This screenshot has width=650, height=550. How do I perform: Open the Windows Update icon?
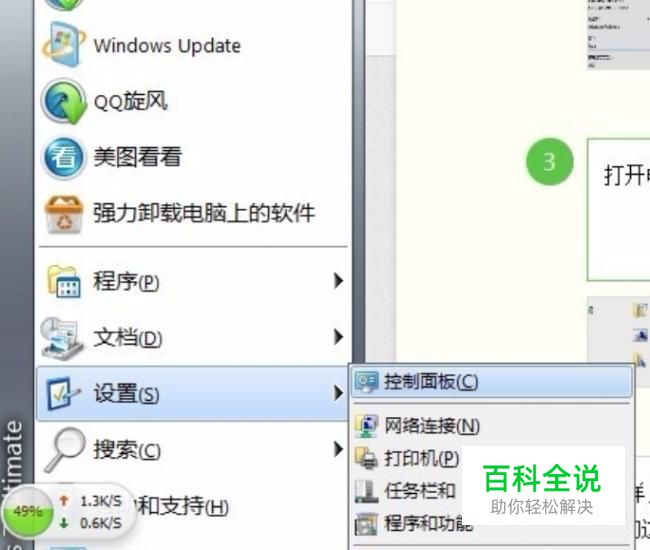[x=64, y=45]
